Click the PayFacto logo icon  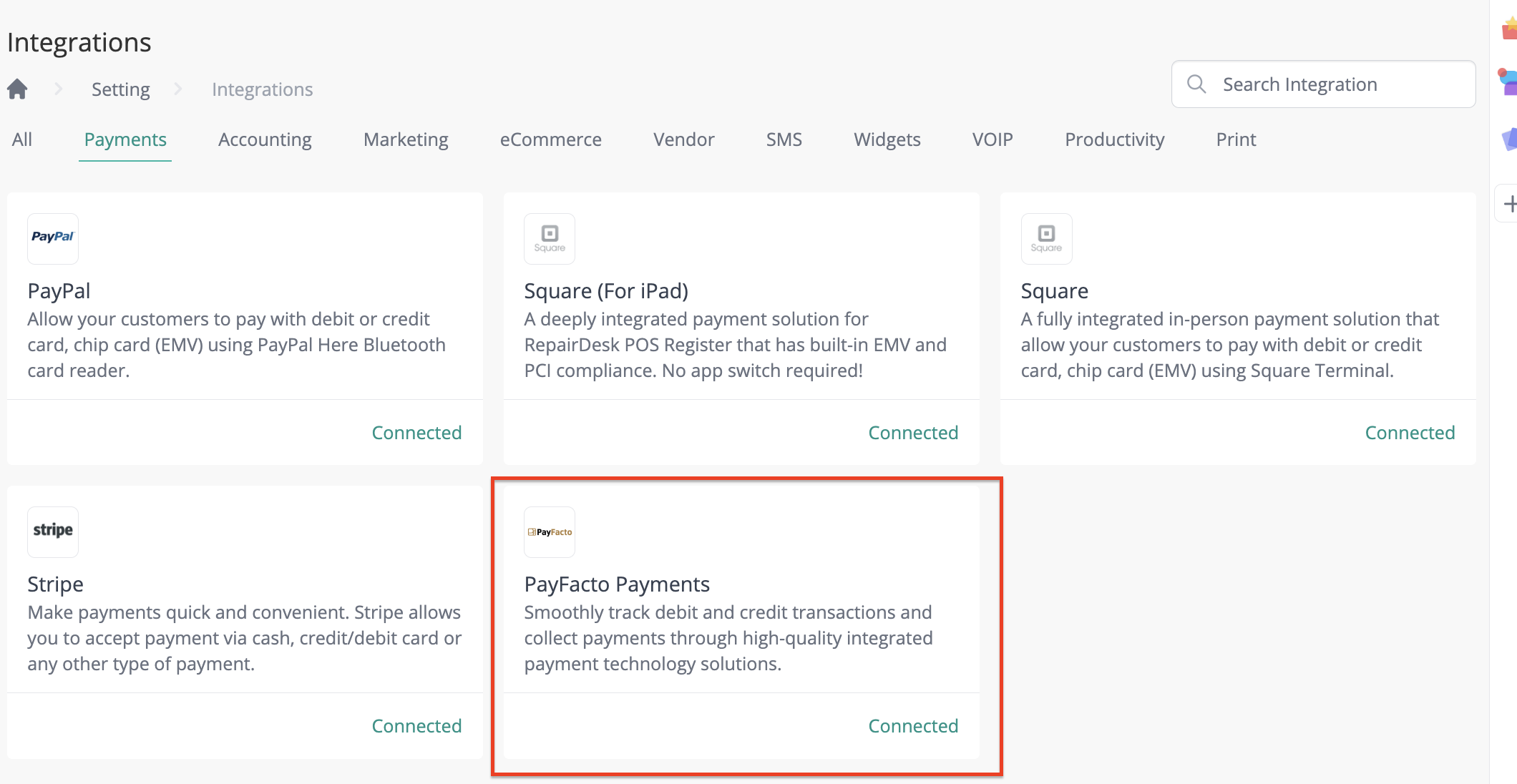click(x=550, y=531)
